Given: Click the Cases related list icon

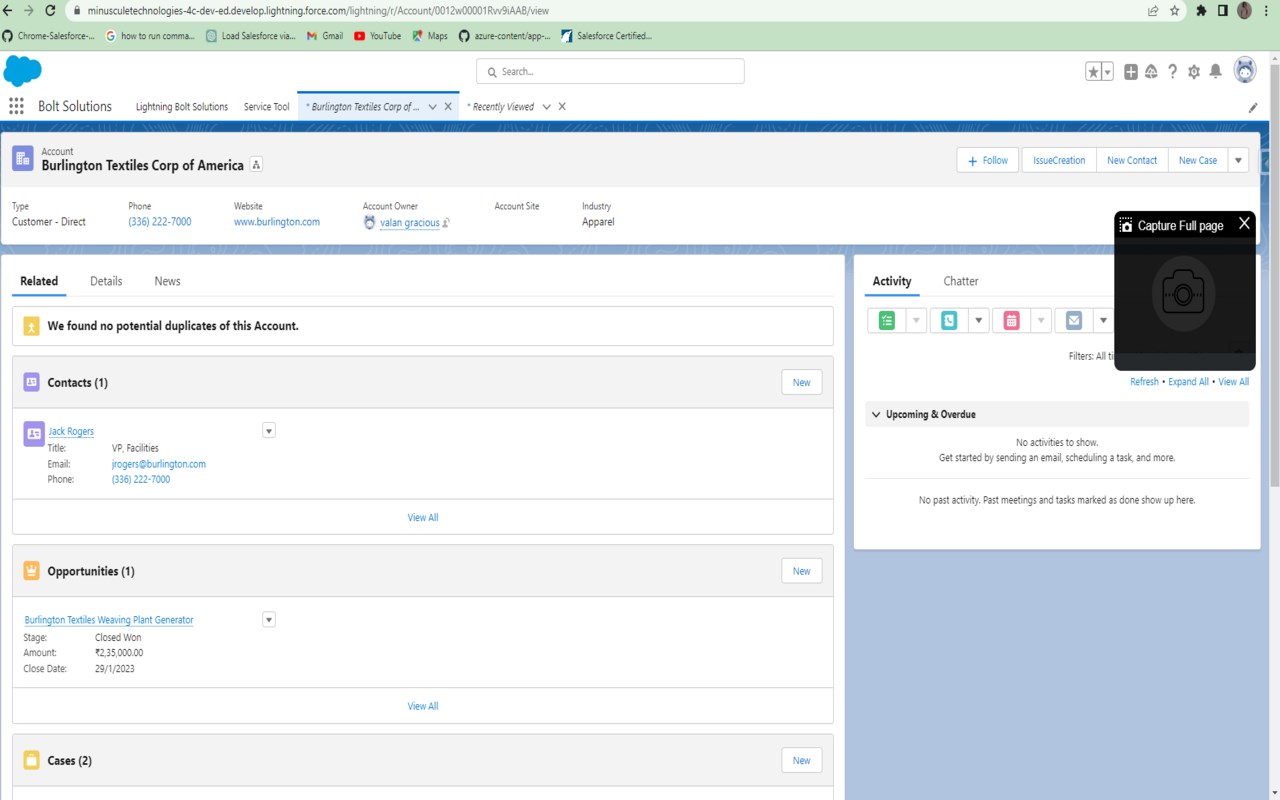Looking at the screenshot, I should point(31,760).
